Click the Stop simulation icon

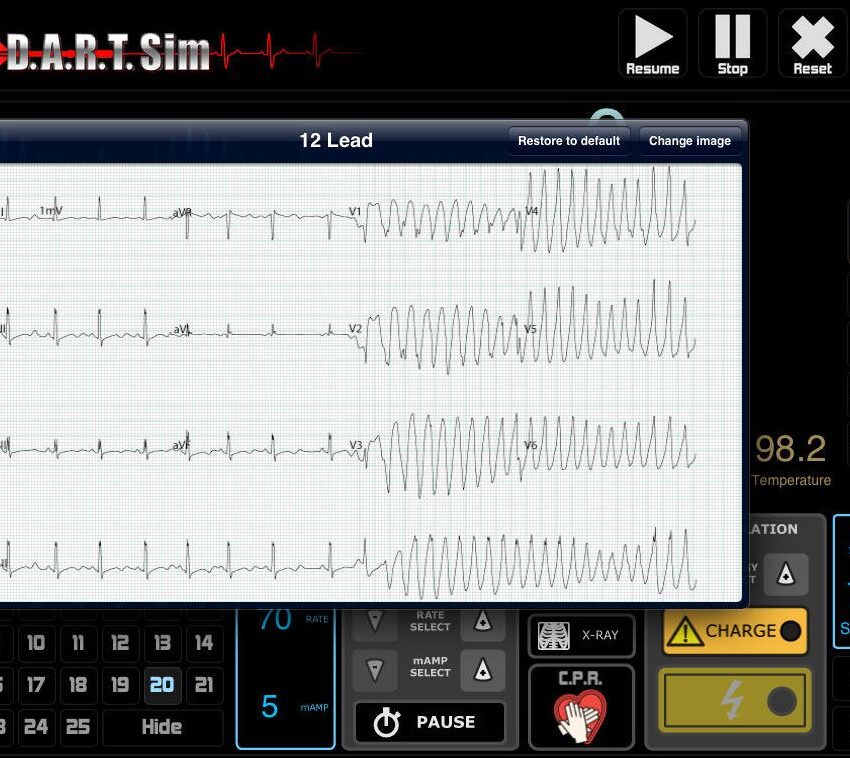point(732,43)
